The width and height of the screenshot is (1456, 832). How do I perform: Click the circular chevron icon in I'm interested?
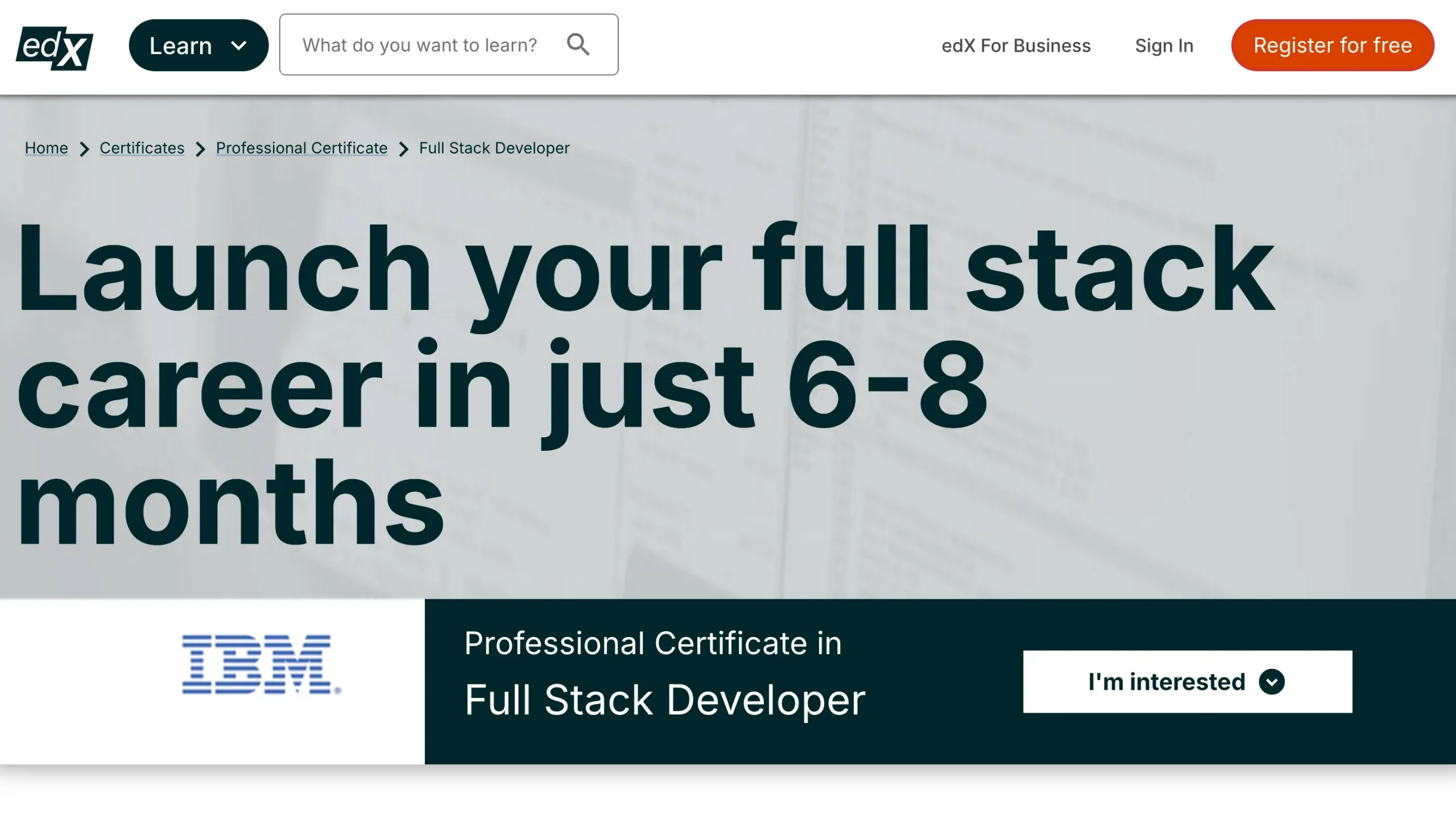[x=1271, y=682]
